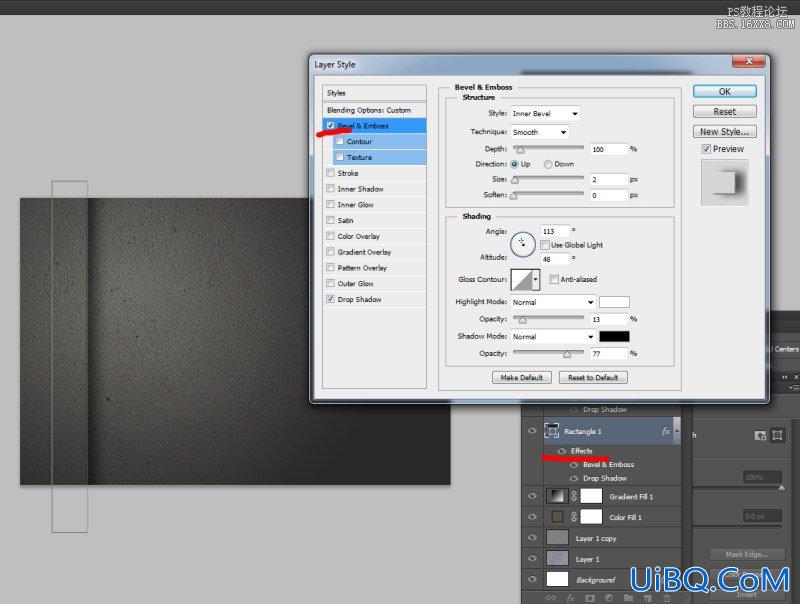Click Color Fill 1 color thumbnail
The width and height of the screenshot is (800, 604).
pyautogui.click(x=557, y=517)
